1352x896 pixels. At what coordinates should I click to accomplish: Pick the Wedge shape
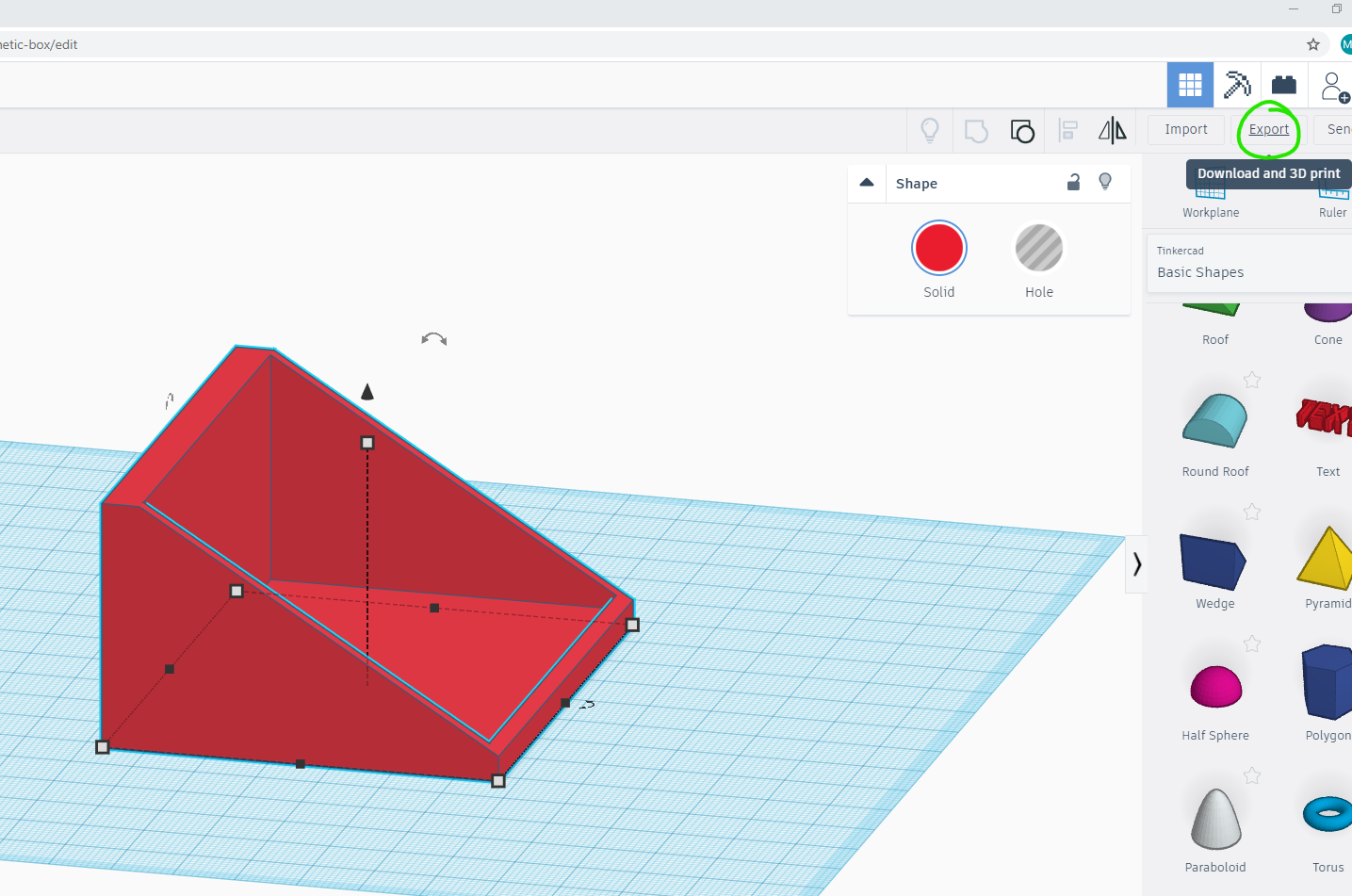pyautogui.click(x=1215, y=564)
